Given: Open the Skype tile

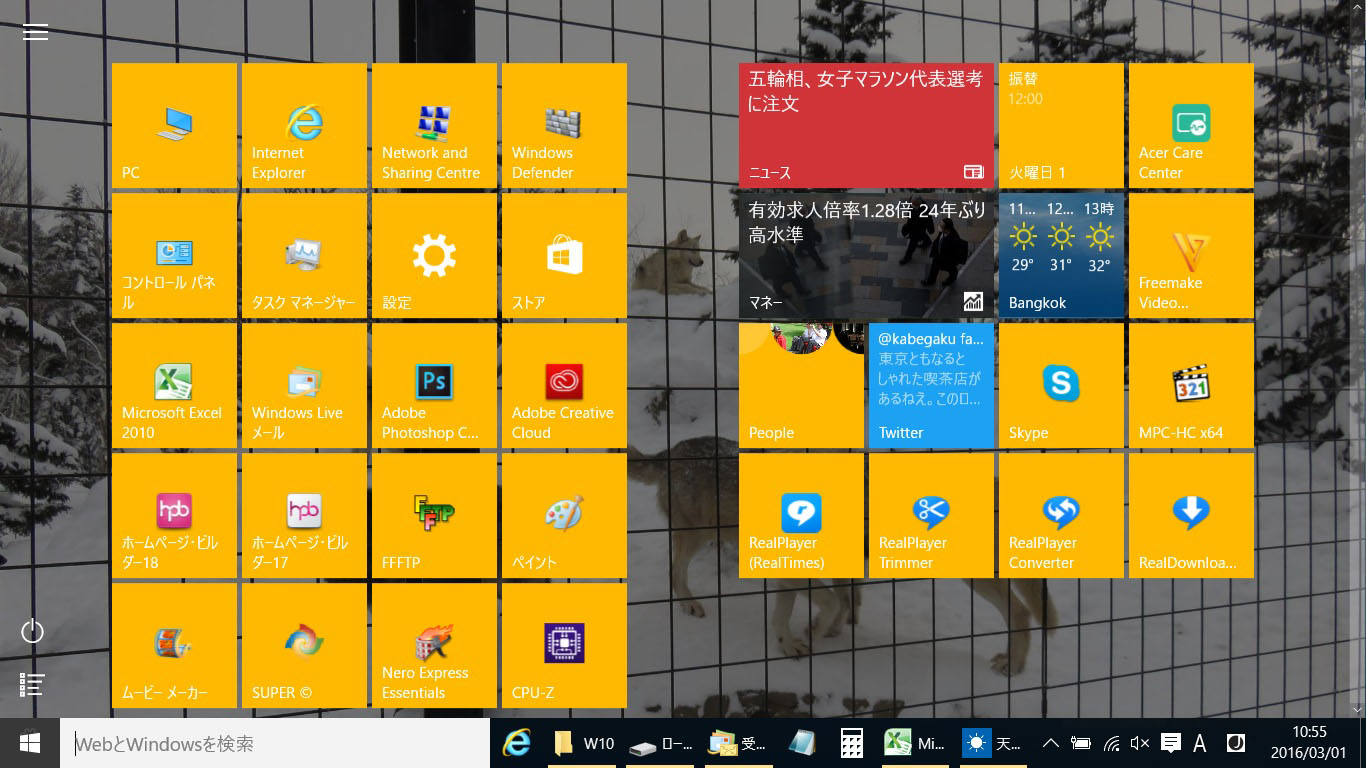Looking at the screenshot, I should click(1061, 385).
